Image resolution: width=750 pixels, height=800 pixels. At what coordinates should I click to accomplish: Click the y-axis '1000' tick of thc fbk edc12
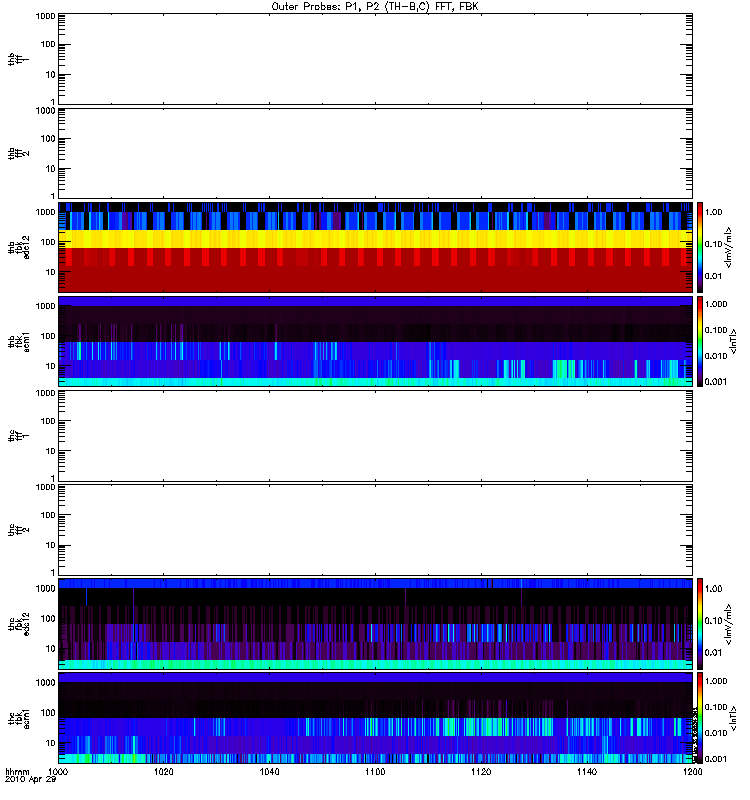(x=45, y=588)
